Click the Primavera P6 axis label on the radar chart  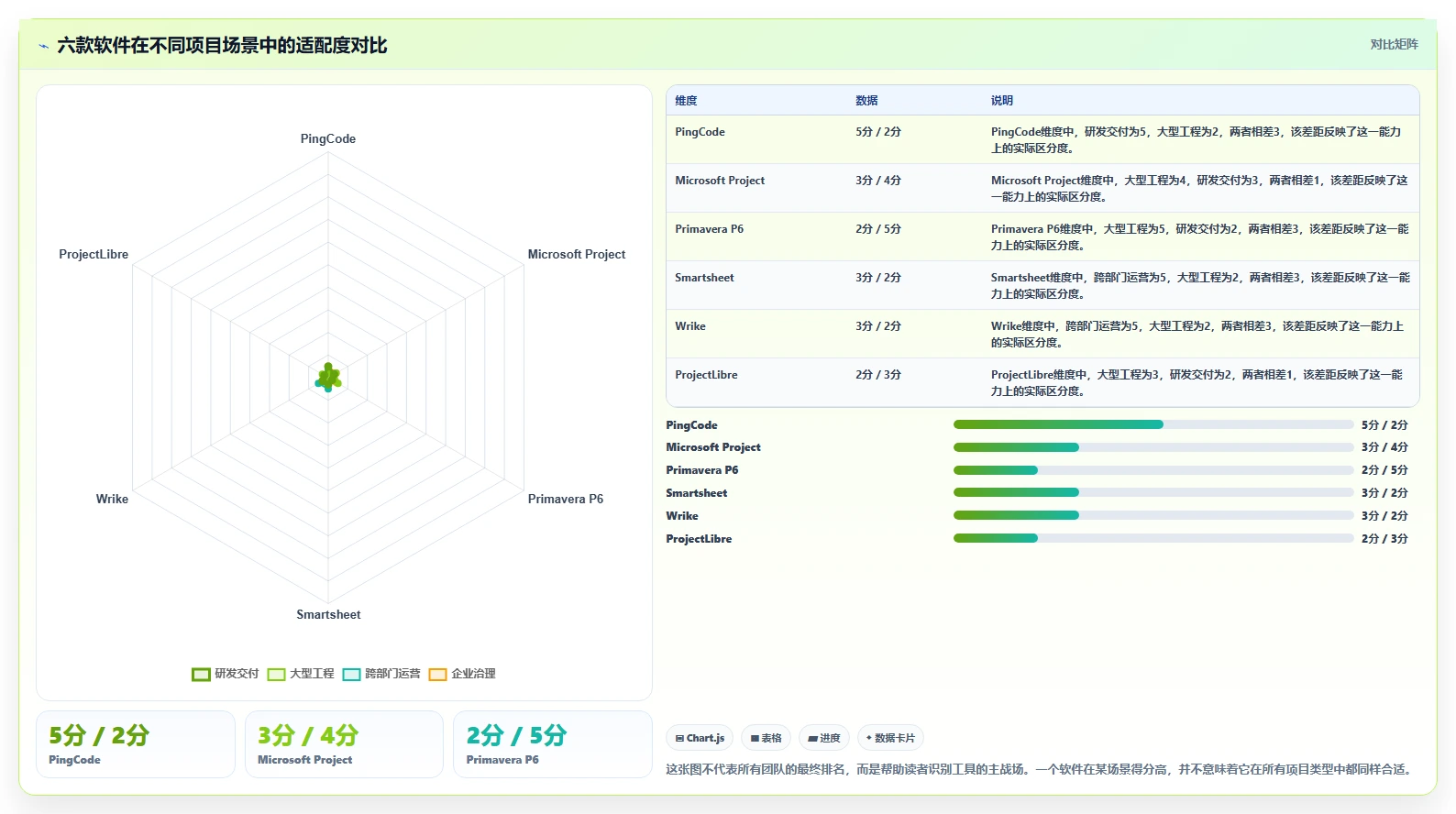pyautogui.click(x=566, y=500)
